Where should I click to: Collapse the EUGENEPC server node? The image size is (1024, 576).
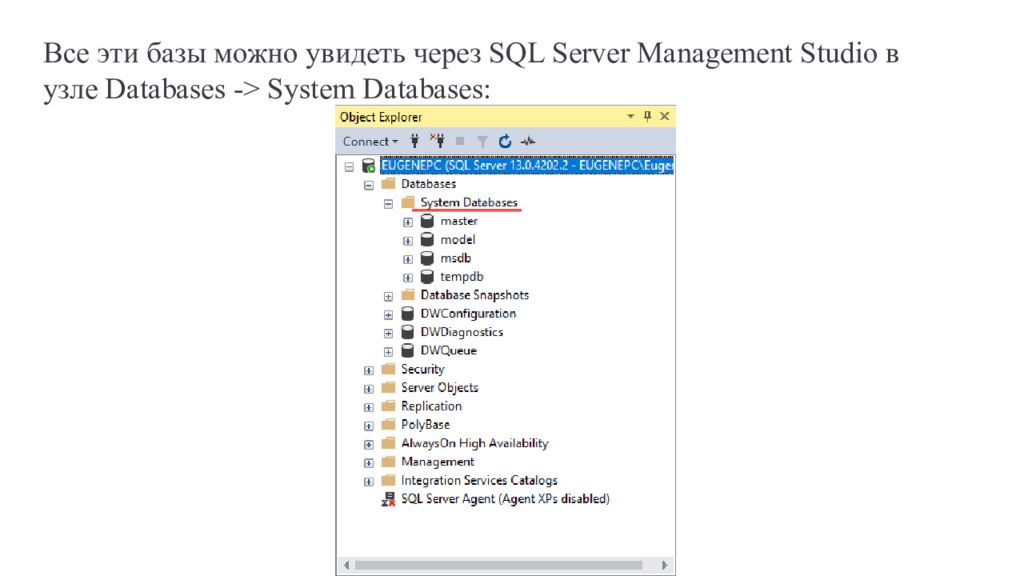[x=349, y=167]
